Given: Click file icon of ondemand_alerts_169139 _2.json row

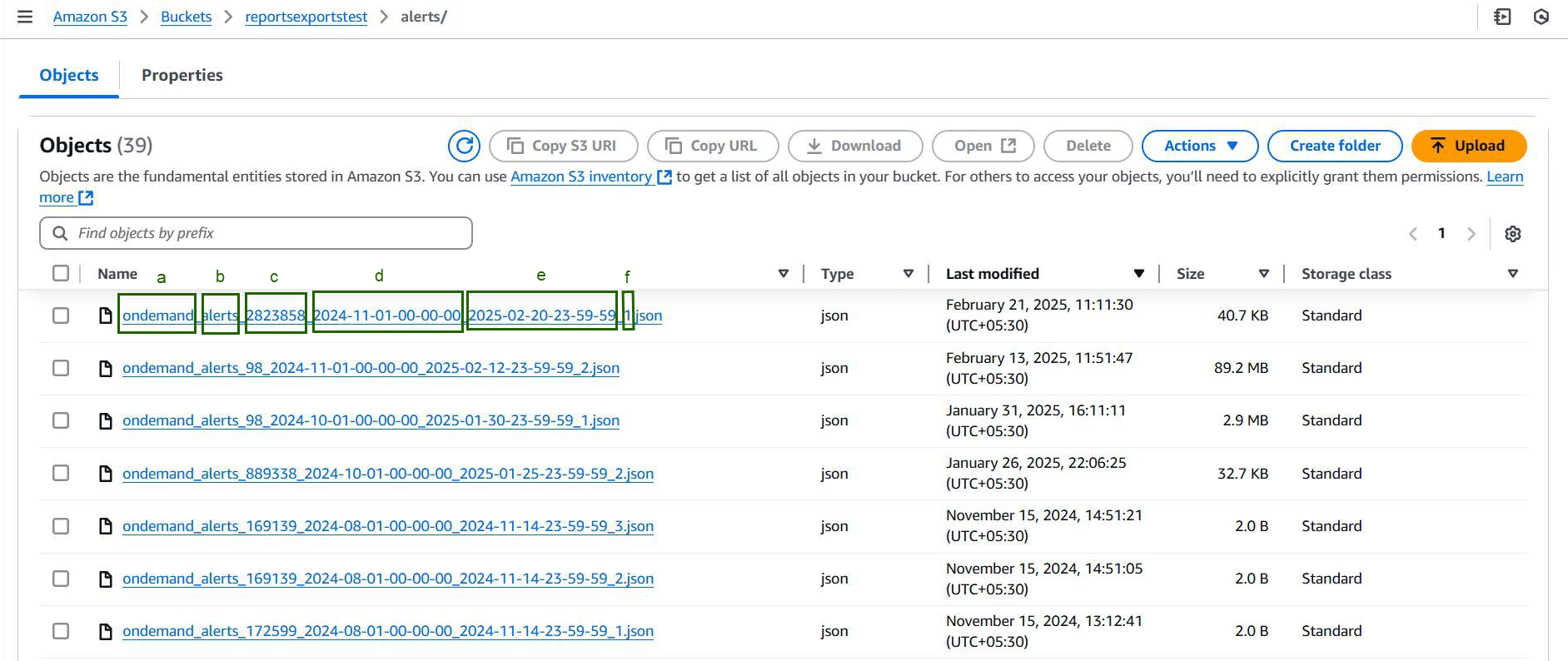Looking at the screenshot, I should (106, 579).
